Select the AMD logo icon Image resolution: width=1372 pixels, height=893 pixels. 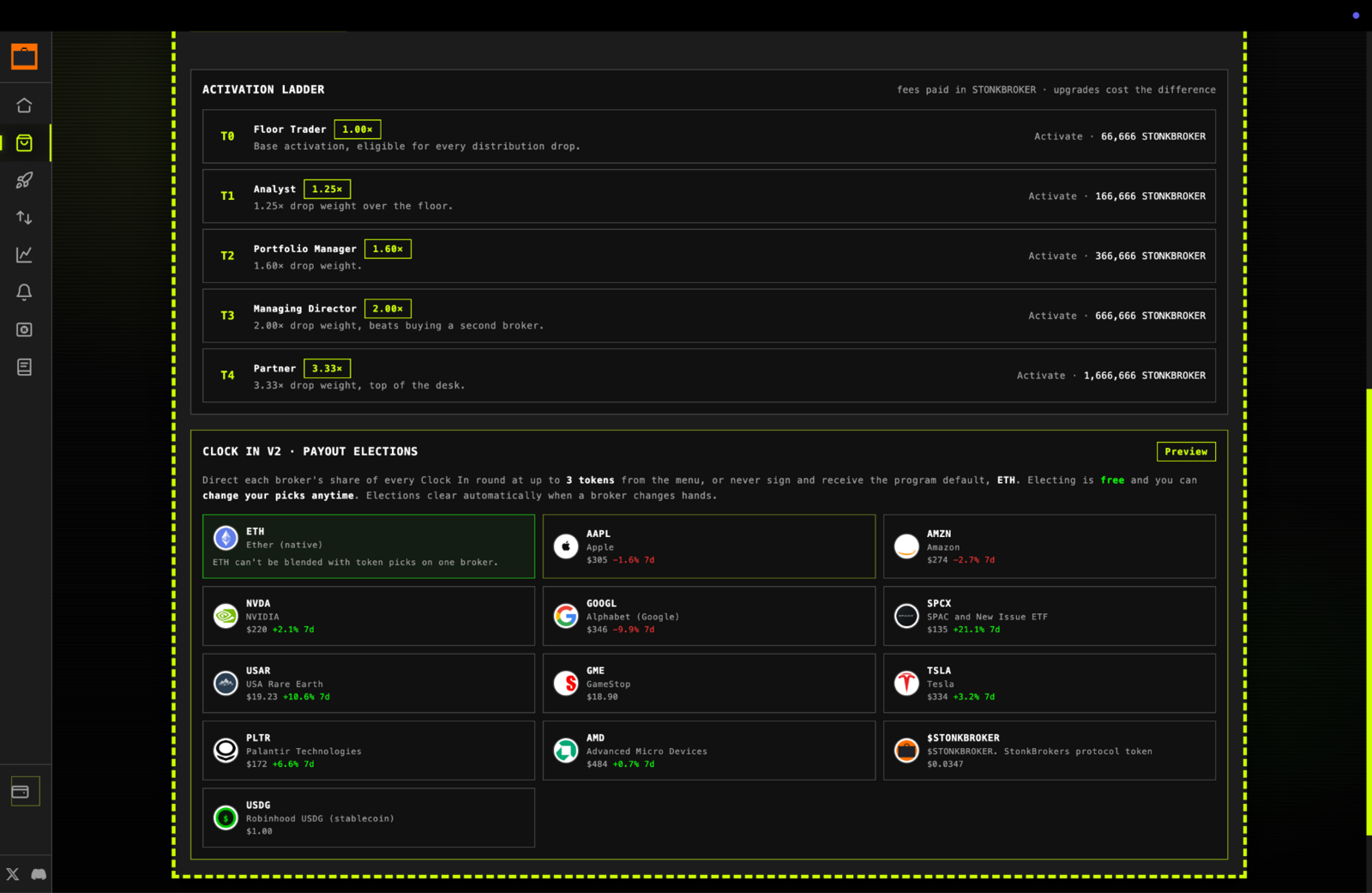[x=566, y=751]
